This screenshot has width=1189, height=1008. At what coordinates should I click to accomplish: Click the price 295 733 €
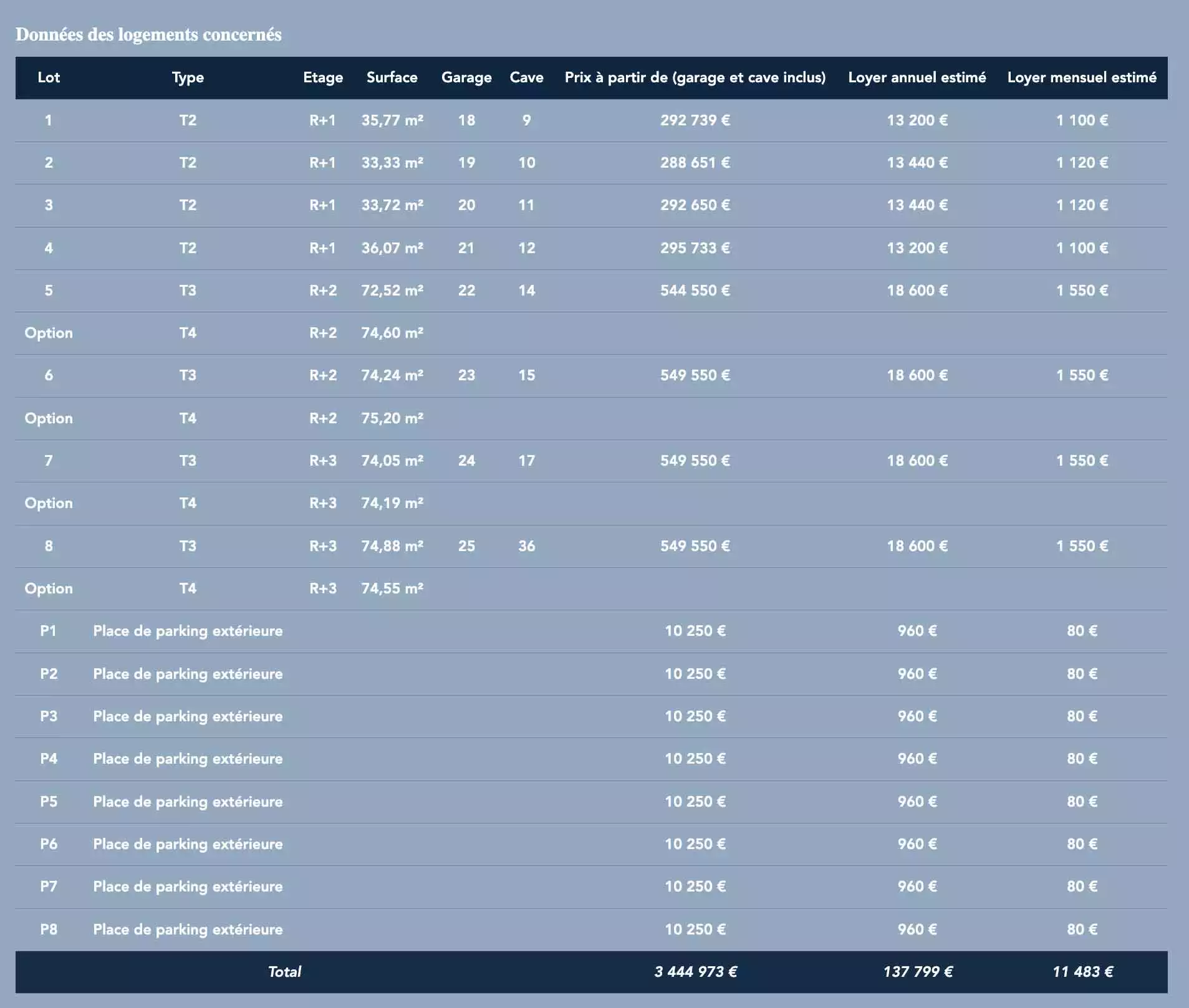(695, 248)
